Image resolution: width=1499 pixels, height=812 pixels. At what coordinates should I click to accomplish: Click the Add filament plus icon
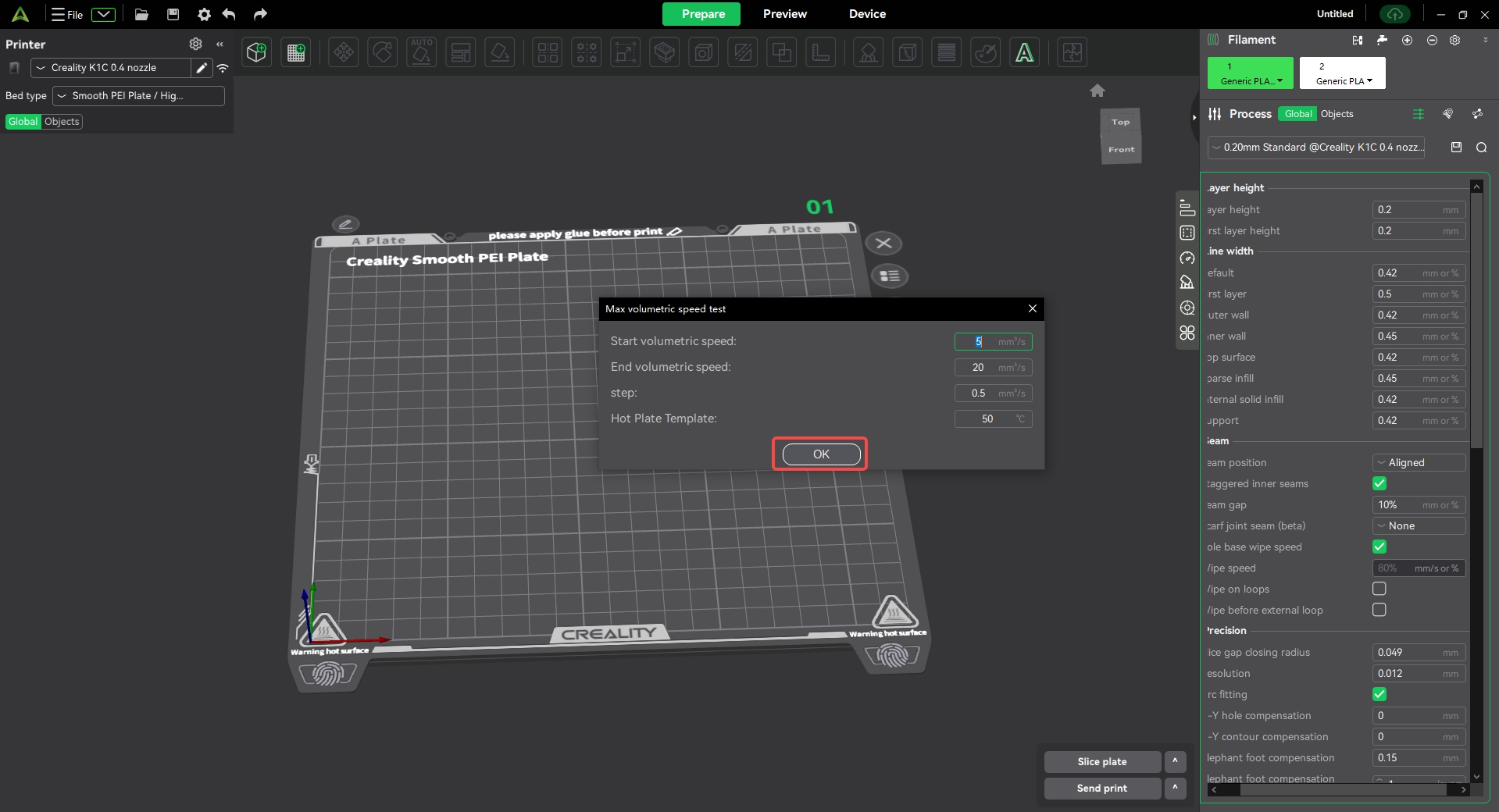pos(1407,40)
